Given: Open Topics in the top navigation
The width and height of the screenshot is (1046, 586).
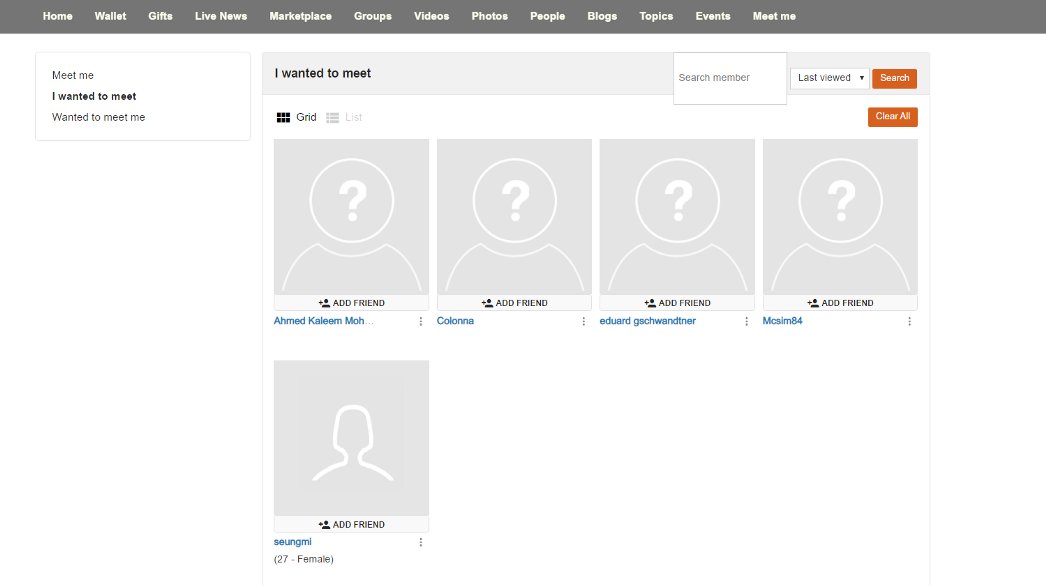Looking at the screenshot, I should pos(656,16).
